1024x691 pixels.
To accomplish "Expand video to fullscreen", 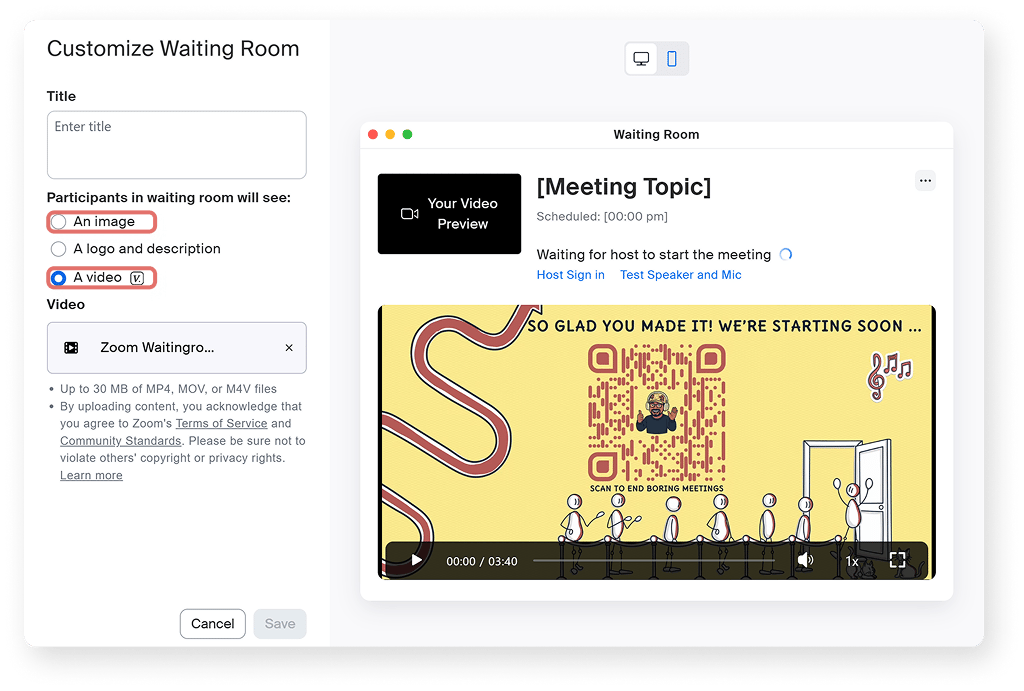I will [897, 560].
